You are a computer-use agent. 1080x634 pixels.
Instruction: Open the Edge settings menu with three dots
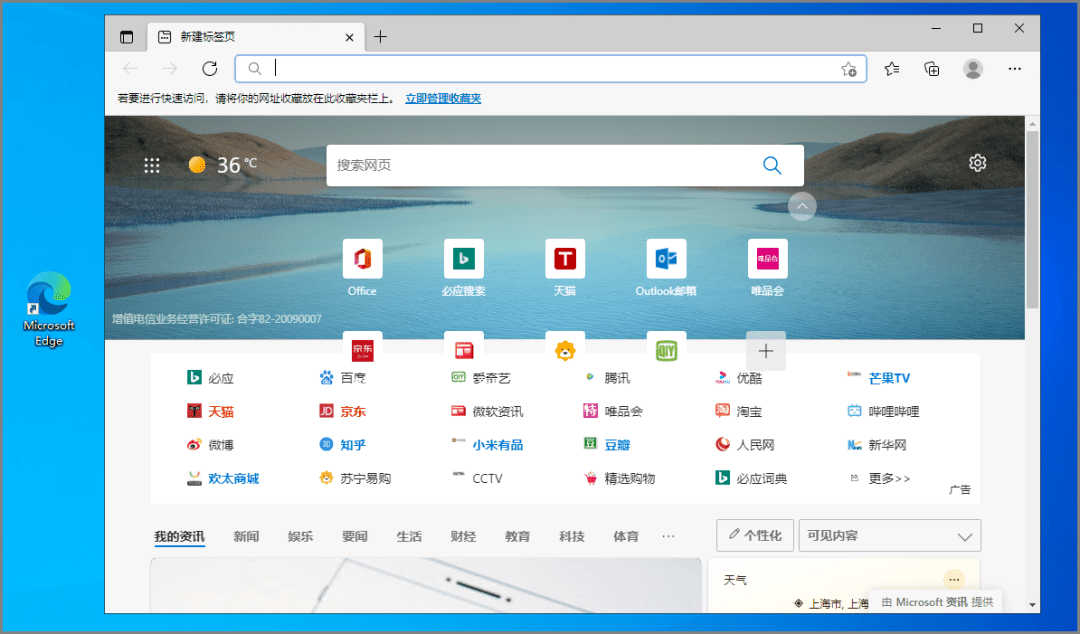pos(1014,68)
